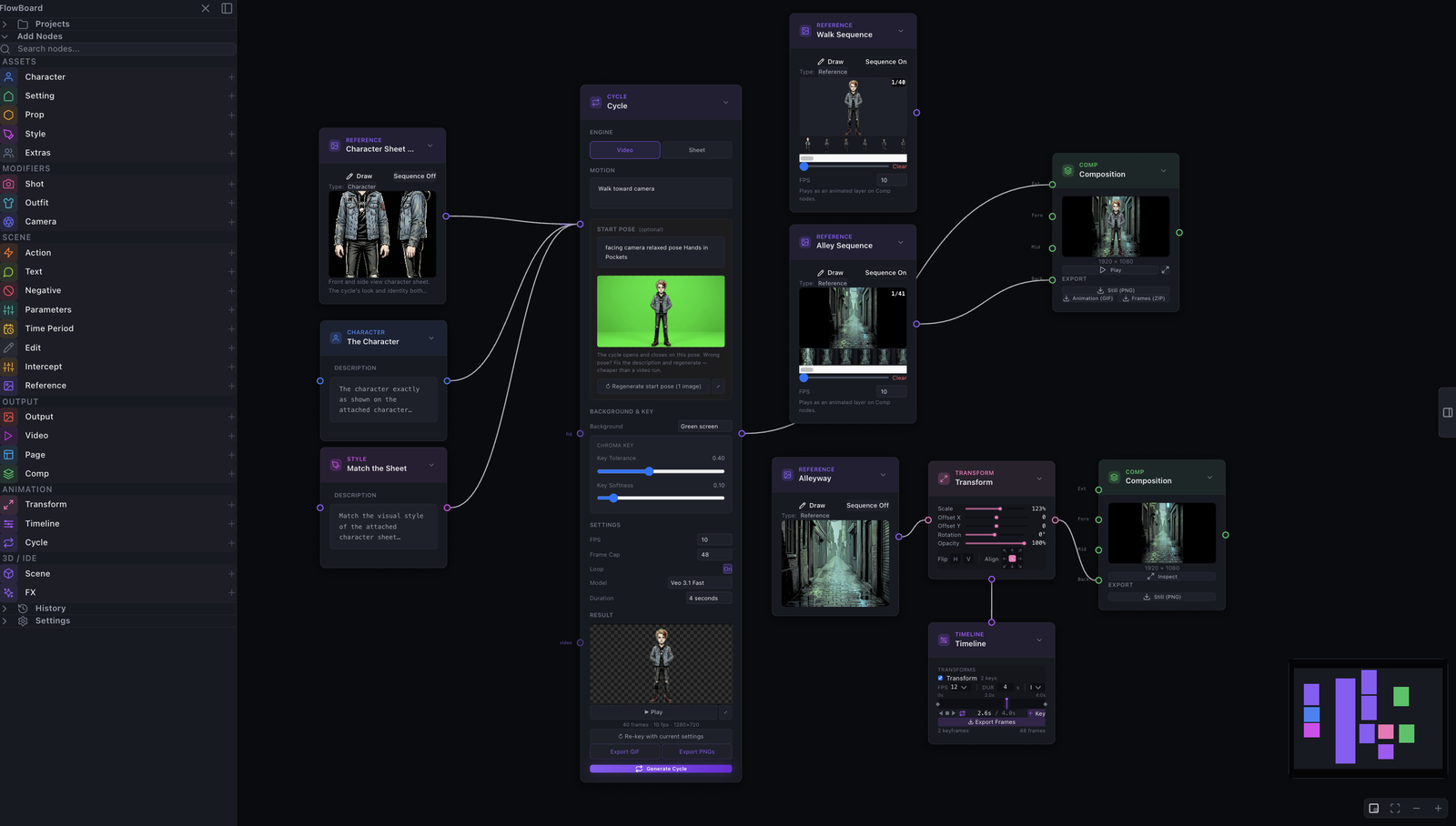Click Re-key with current settings button
Viewport: 1456px width, 826px height.
click(661, 736)
